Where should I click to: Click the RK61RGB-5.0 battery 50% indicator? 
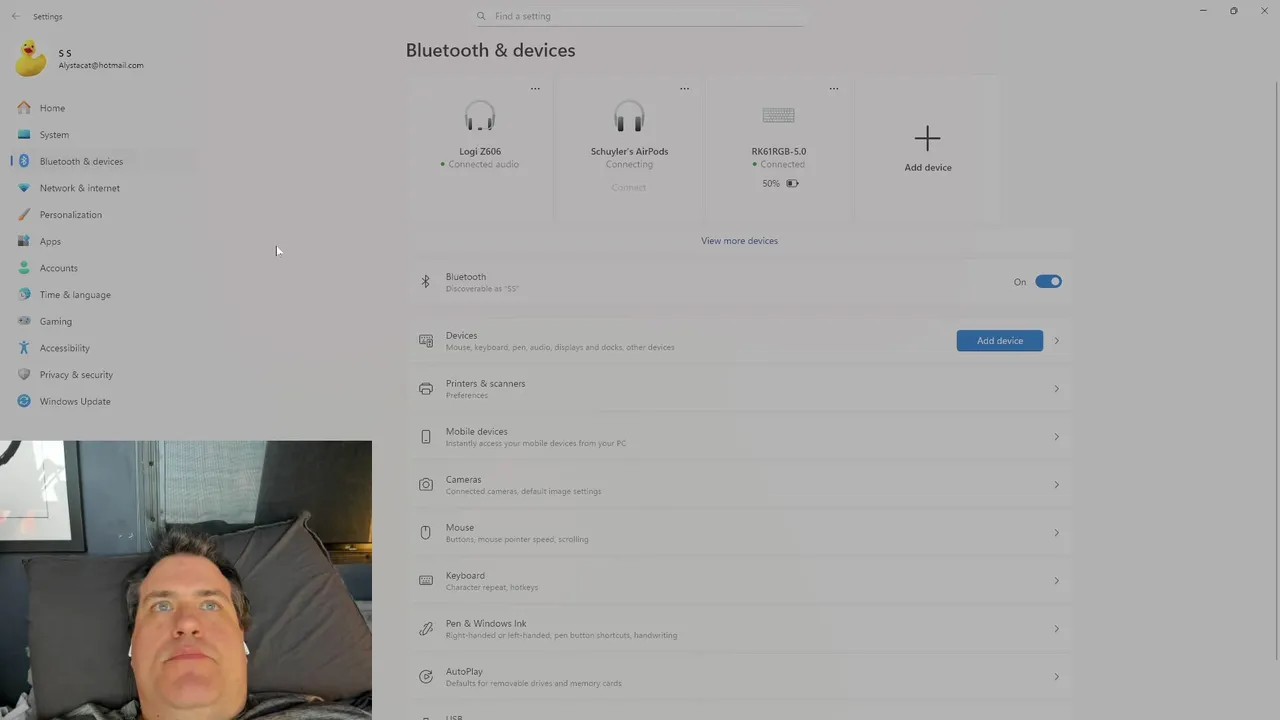(780, 184)
